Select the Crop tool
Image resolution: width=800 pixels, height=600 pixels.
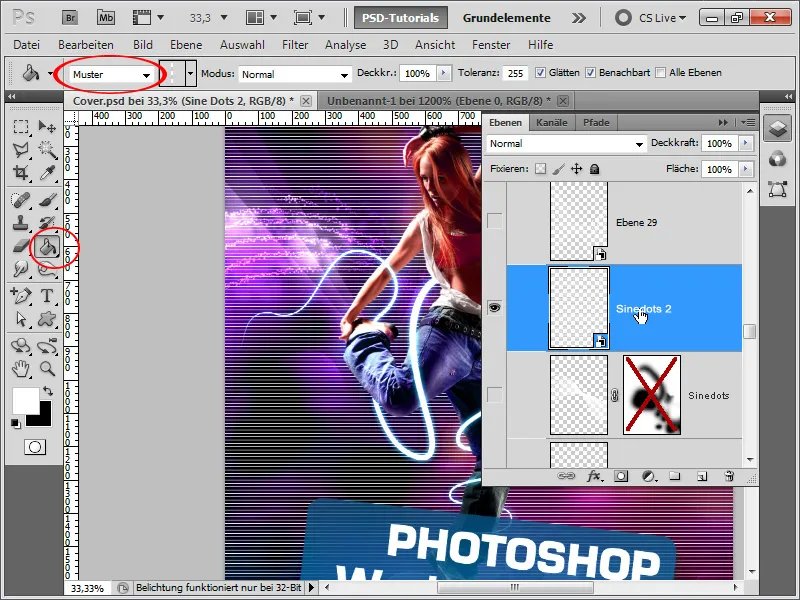coord(21,173)
